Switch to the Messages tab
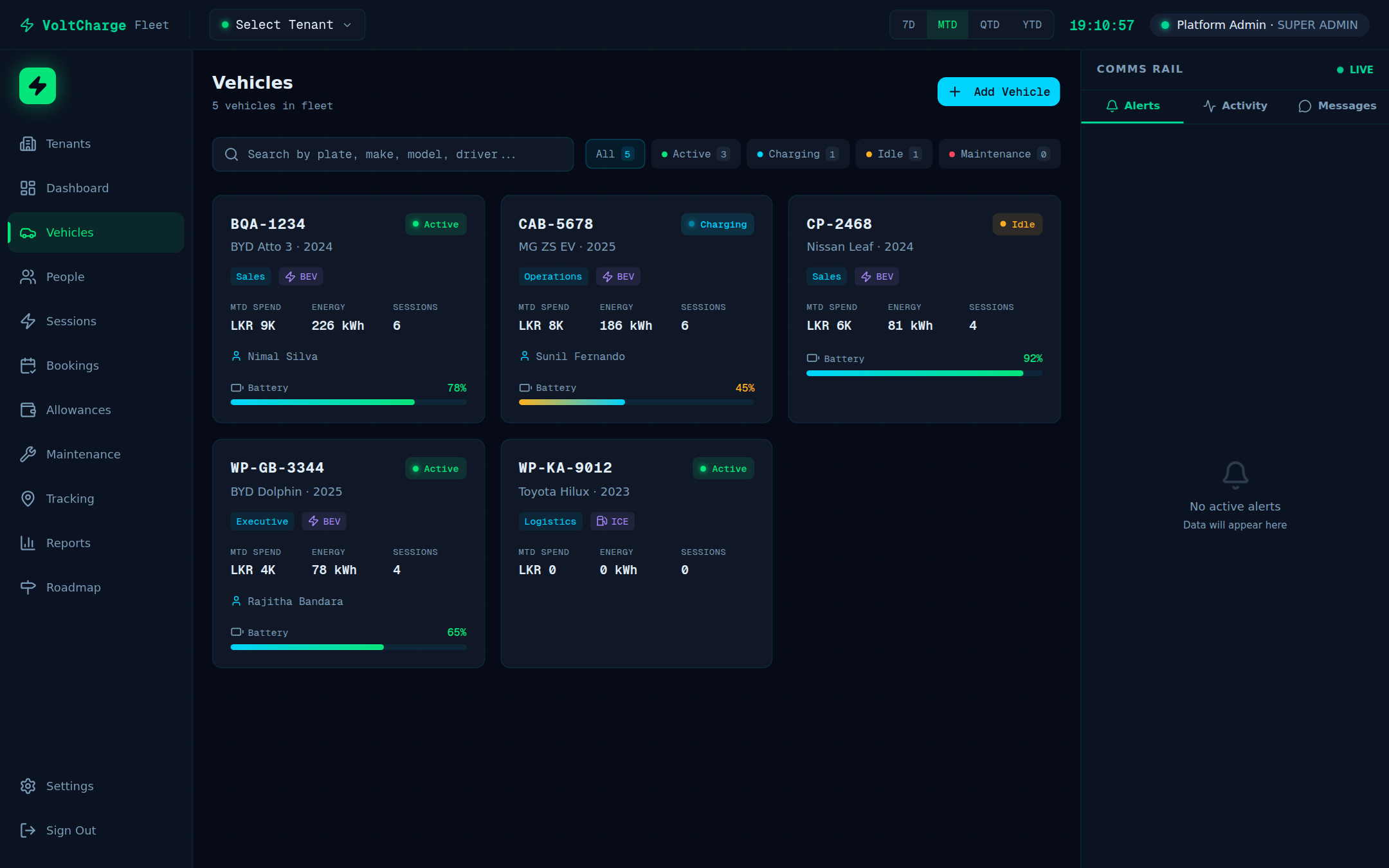1389x868 pixels. click(1338, 105)
